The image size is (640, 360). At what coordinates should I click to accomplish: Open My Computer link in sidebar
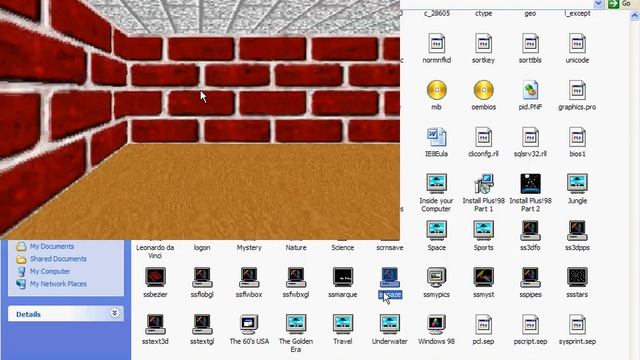pyautogui.click(x=50, y=271)
